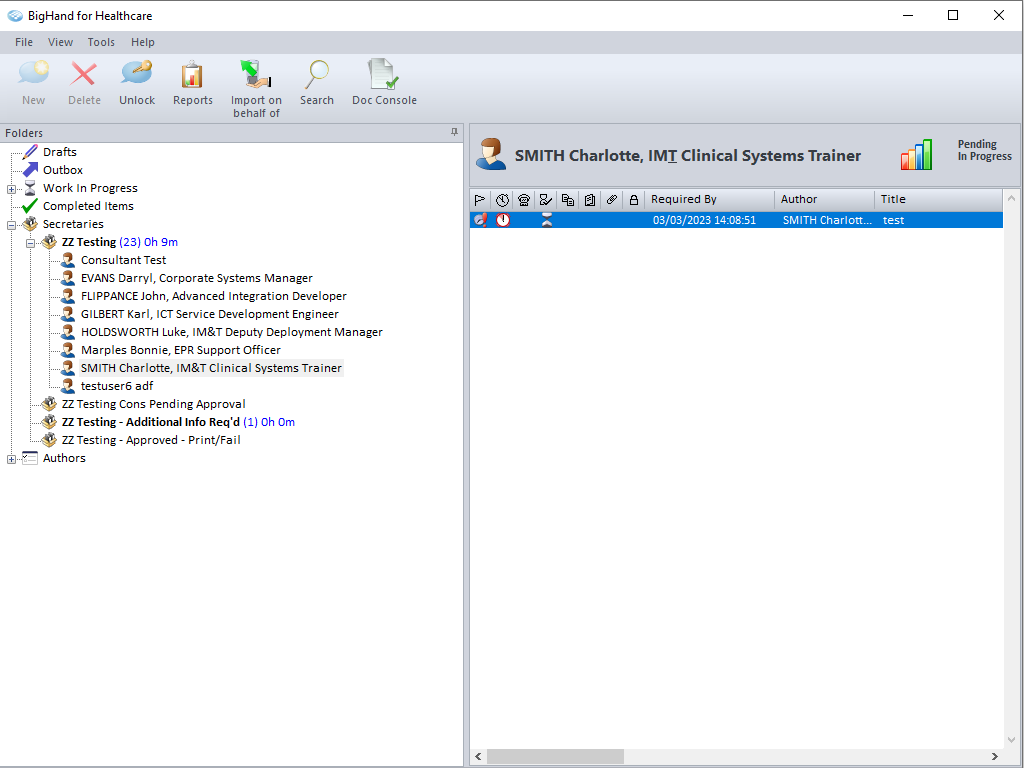Click Import on behalf of

point(256,89)
